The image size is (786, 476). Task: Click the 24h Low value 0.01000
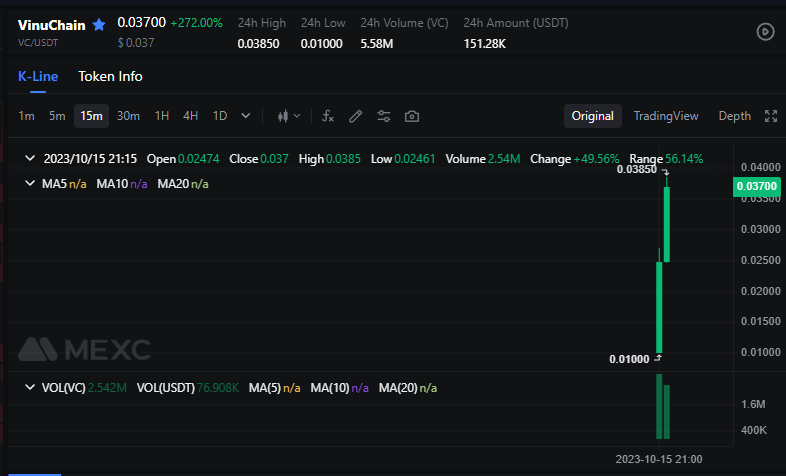(321, 44)
